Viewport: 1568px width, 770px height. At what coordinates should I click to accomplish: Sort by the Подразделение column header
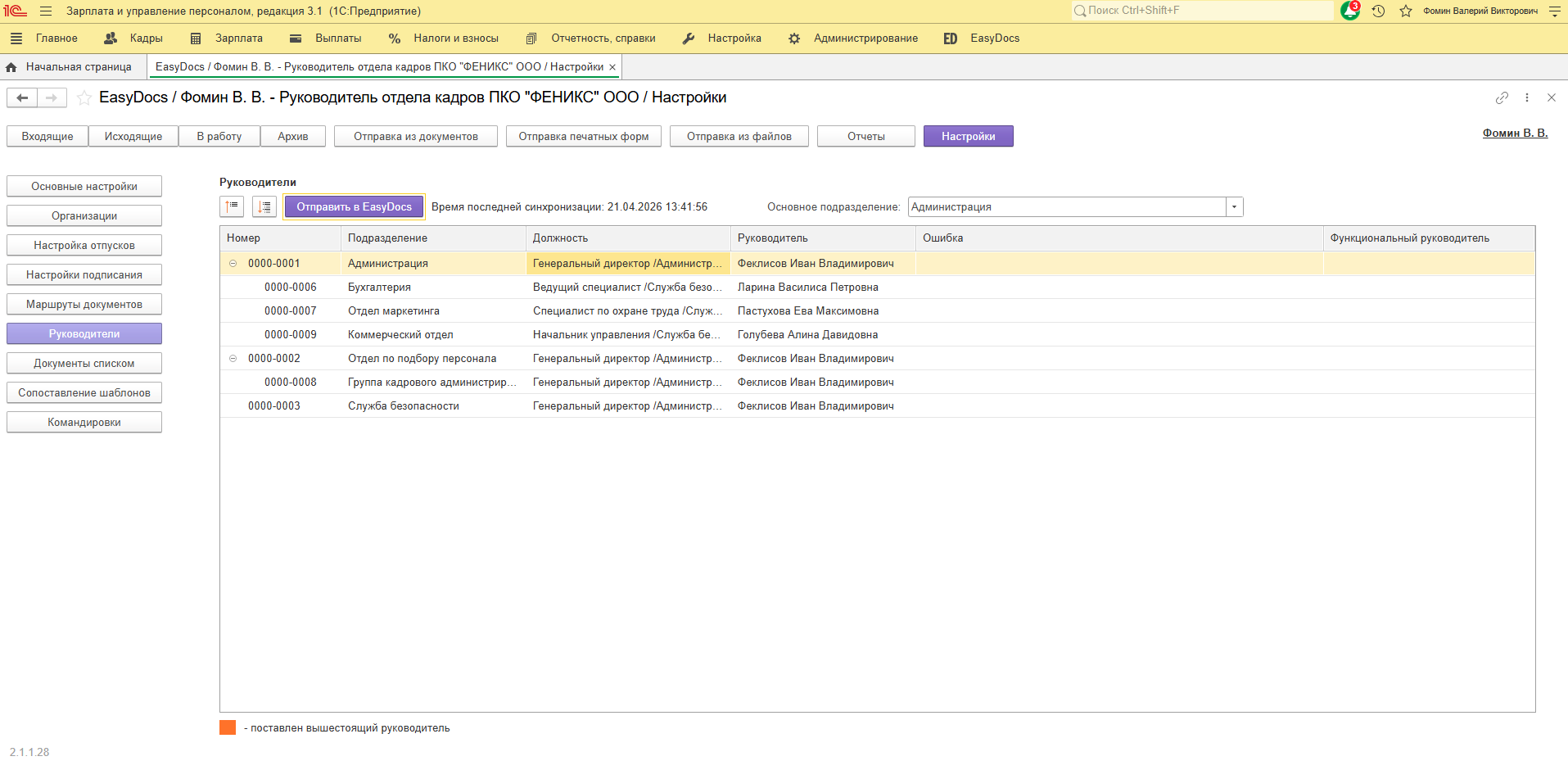coord(433,238)
